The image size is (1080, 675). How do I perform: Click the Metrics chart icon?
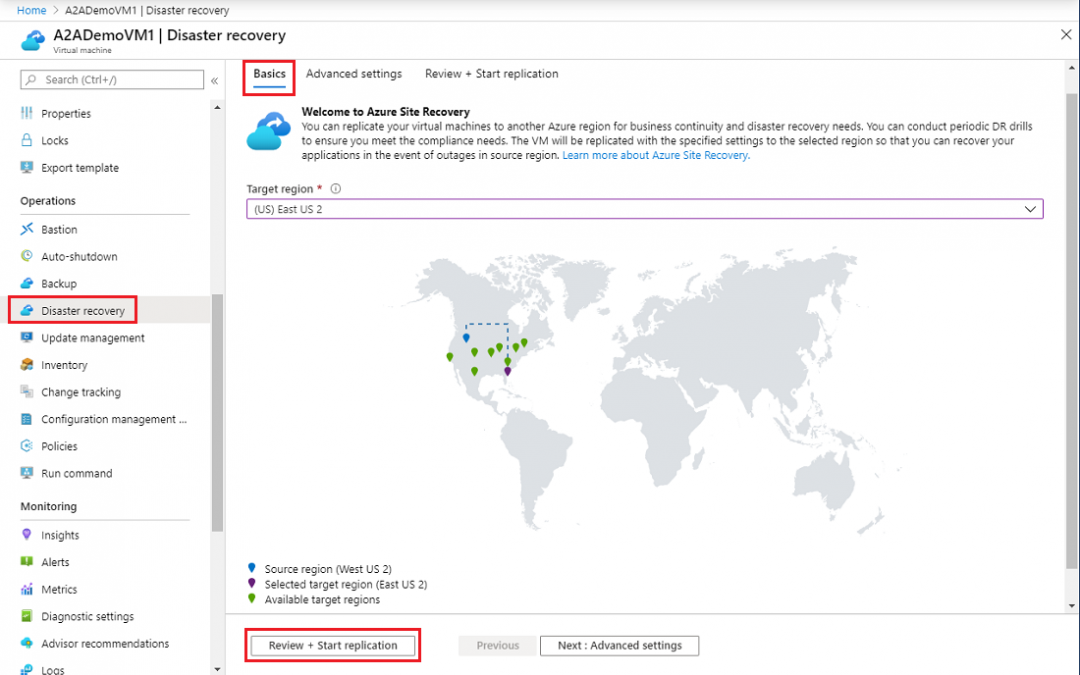click(x=27, y=589)
